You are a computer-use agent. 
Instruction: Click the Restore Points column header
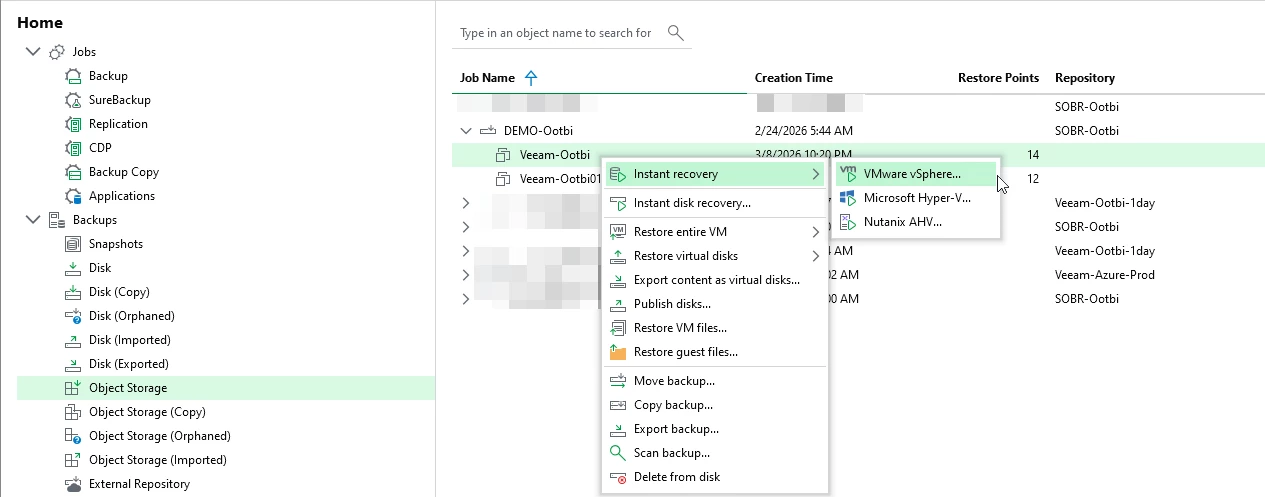(997, 78)
